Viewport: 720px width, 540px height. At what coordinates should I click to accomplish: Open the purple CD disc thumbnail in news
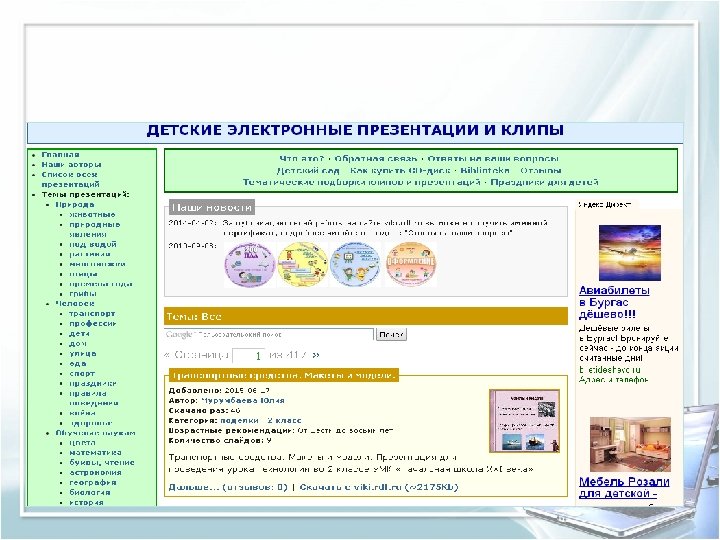[x=250, y=264]
